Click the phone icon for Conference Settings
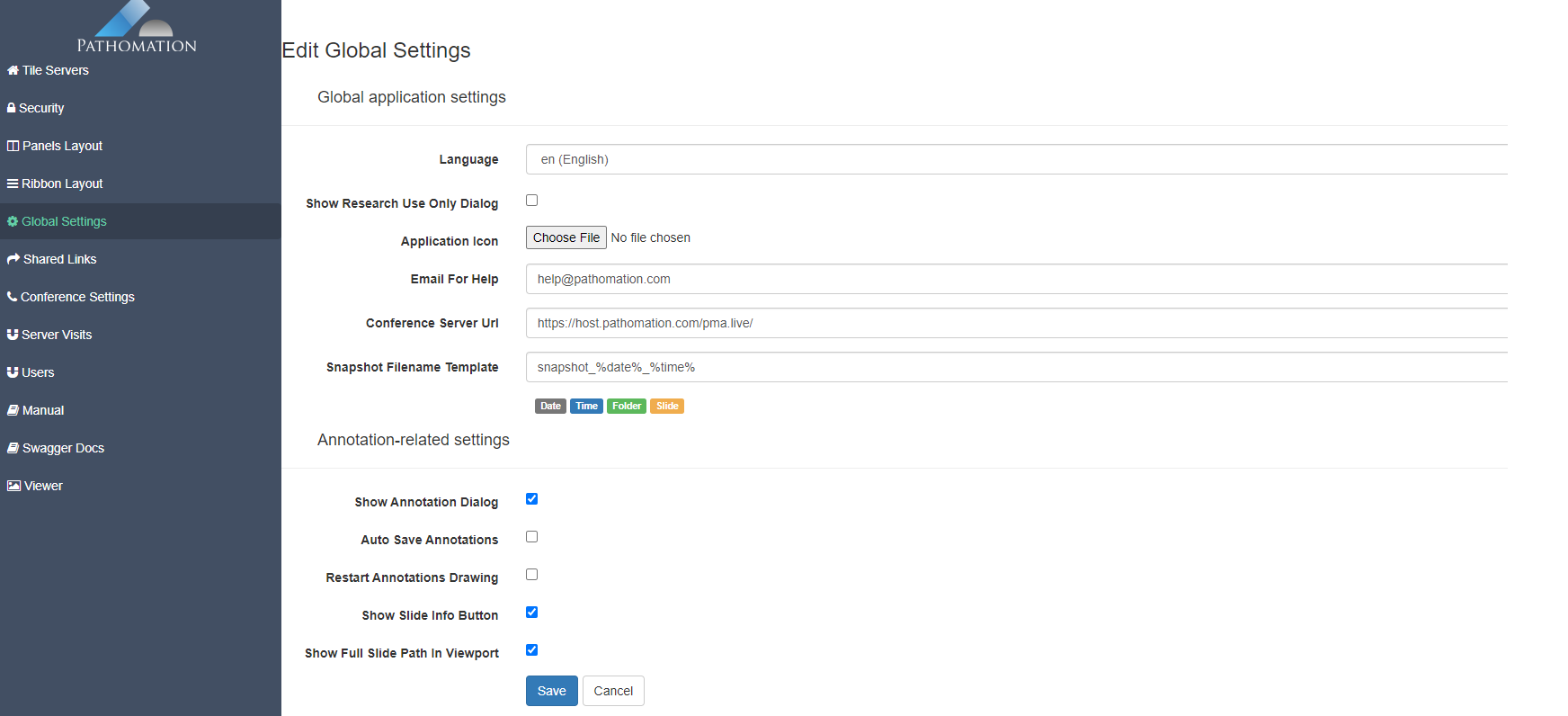The width and height of the screenshot is (1568, 716). tap(13, 297)
